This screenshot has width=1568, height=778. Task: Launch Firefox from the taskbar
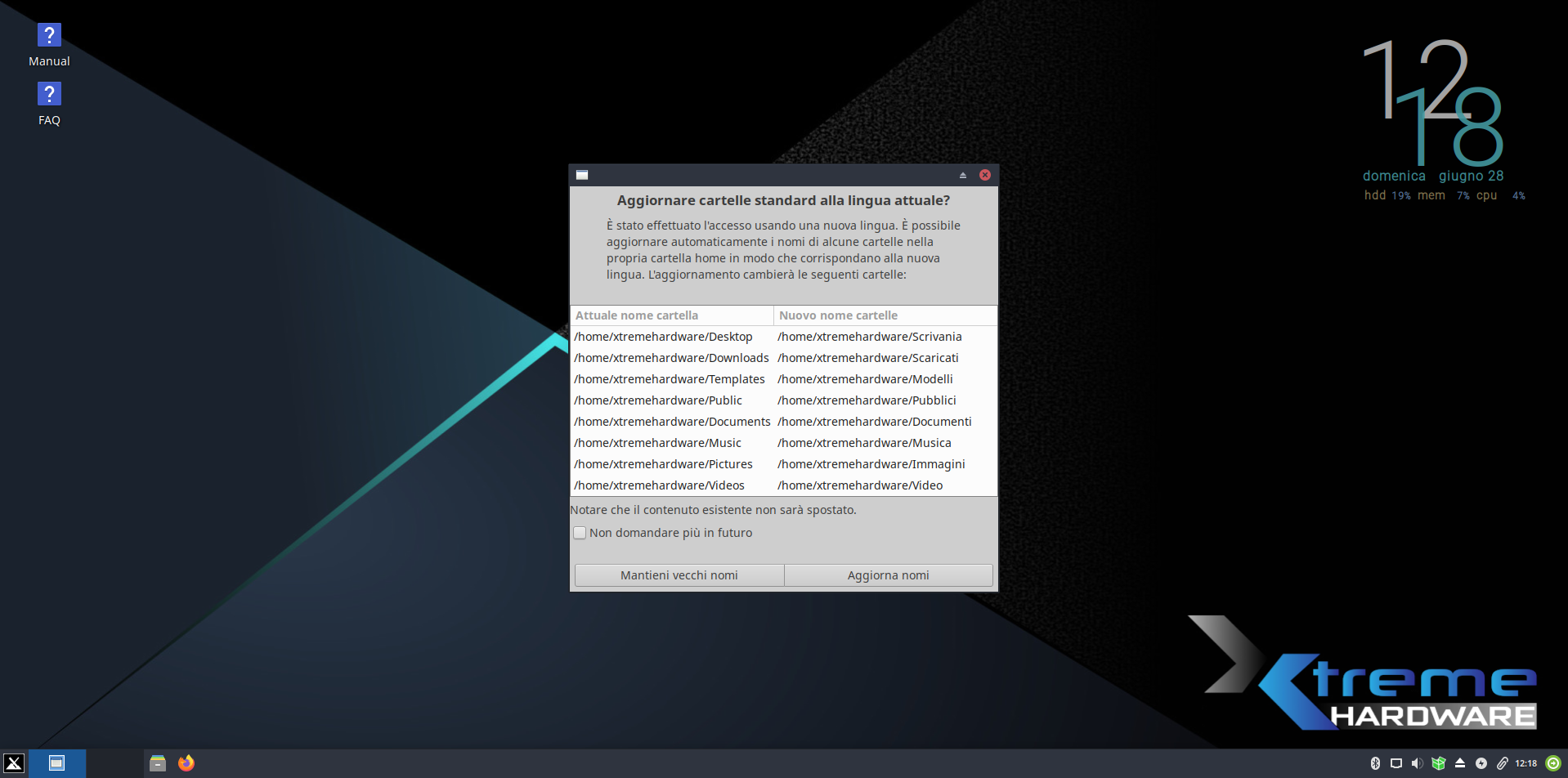(186, 763)
